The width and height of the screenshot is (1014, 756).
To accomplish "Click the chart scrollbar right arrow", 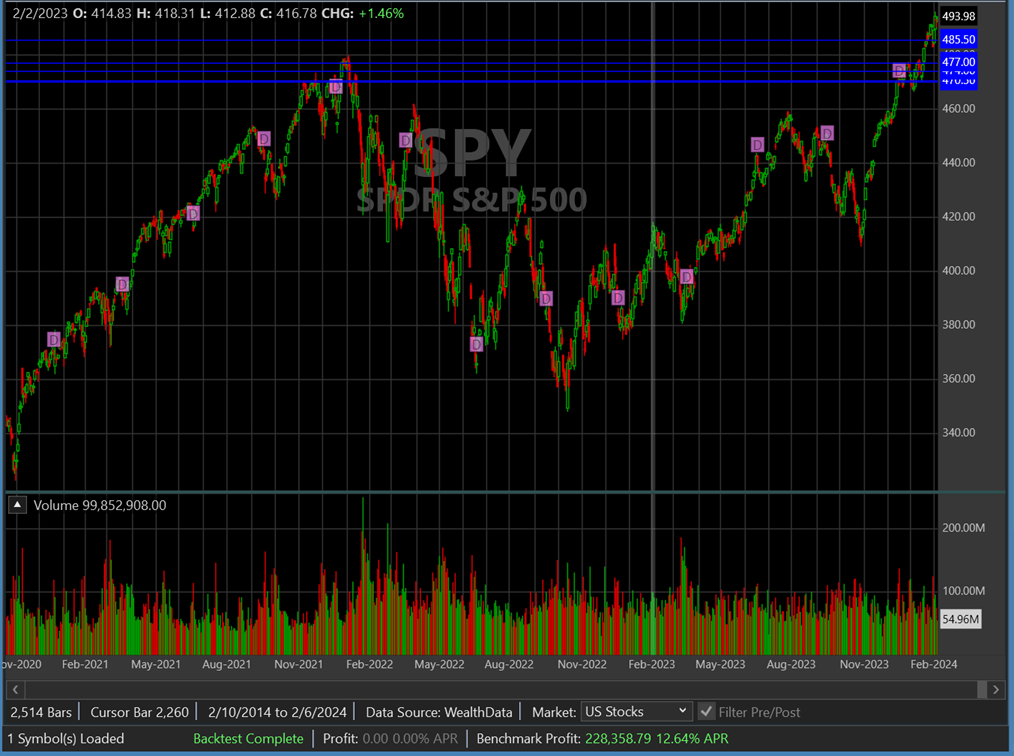I will (996, 689).
